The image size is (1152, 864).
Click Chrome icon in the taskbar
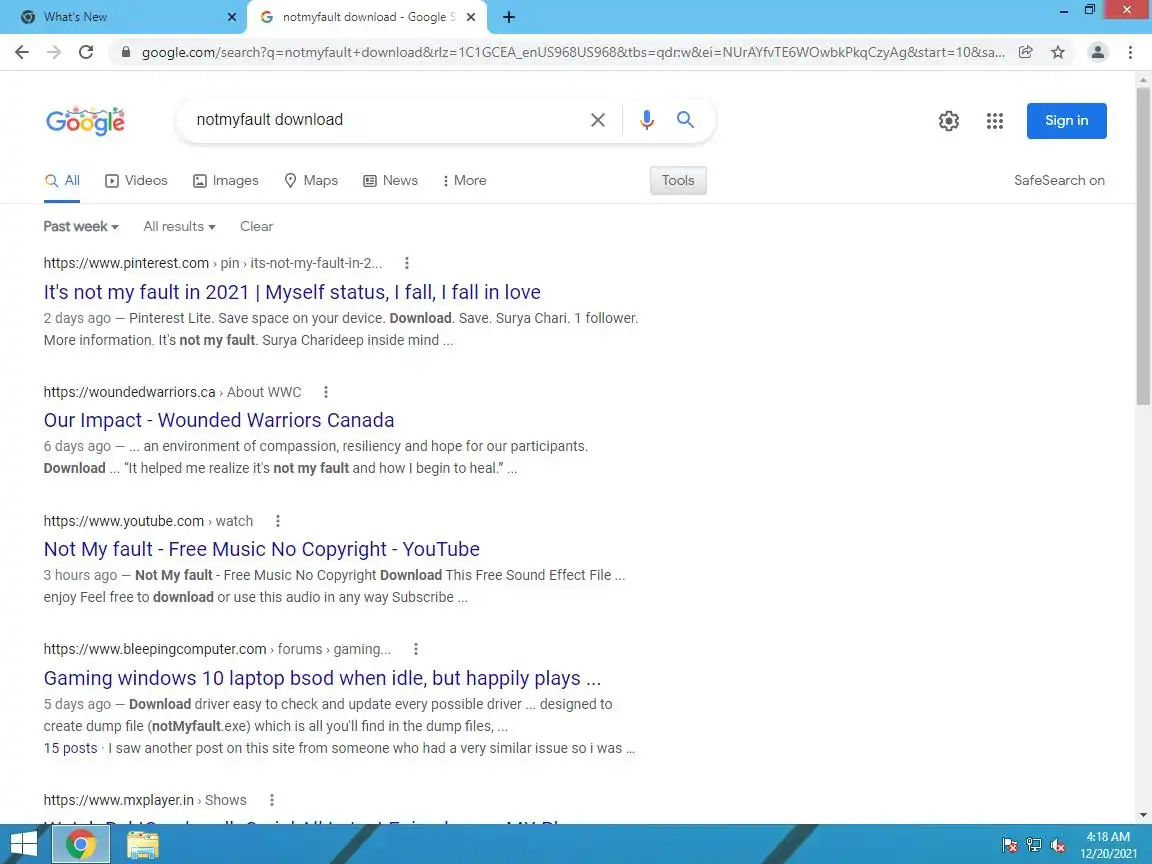(81, 844)
